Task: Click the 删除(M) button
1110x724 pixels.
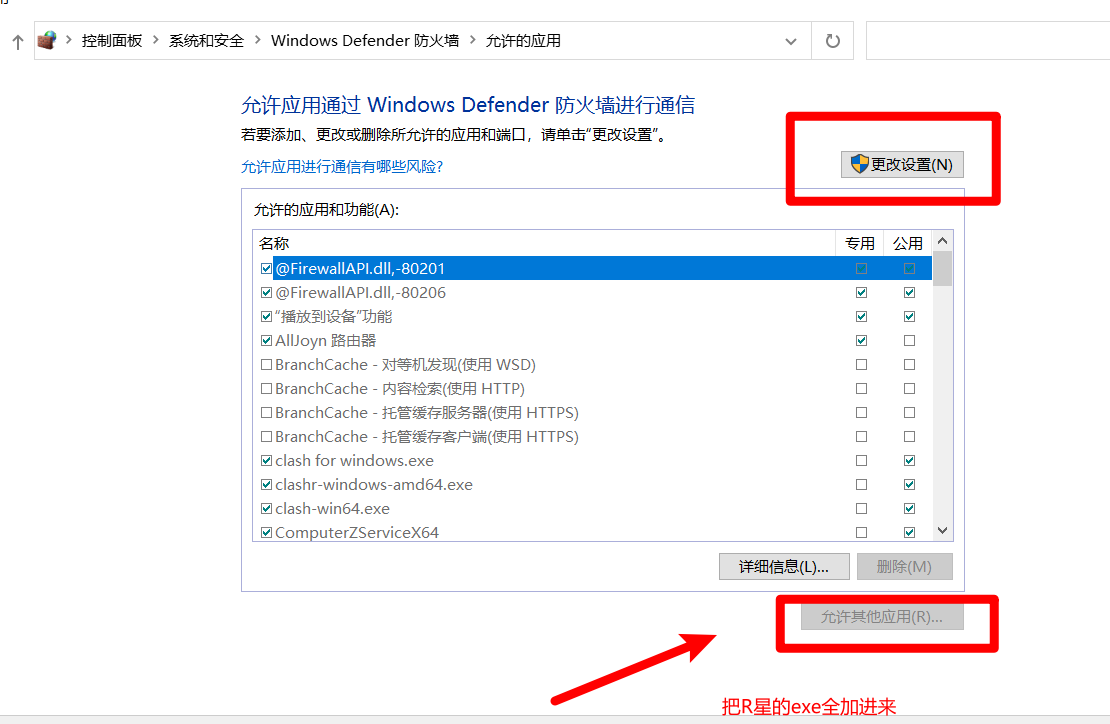Action: (904, 567)
